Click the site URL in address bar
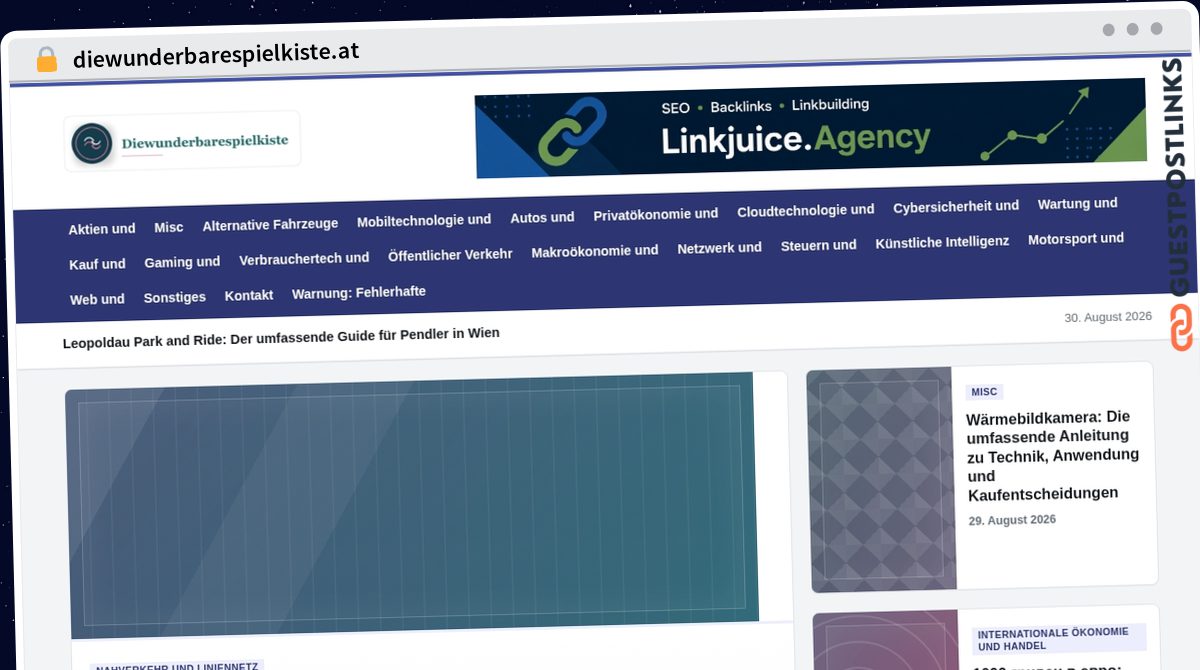The height and width of the screenshot is (670, 1200). coord(216,55)
